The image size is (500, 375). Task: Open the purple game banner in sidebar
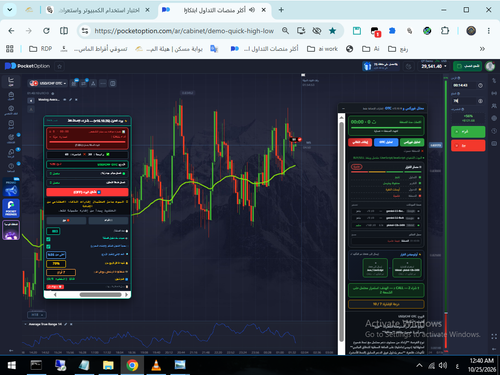click(11, 230)
